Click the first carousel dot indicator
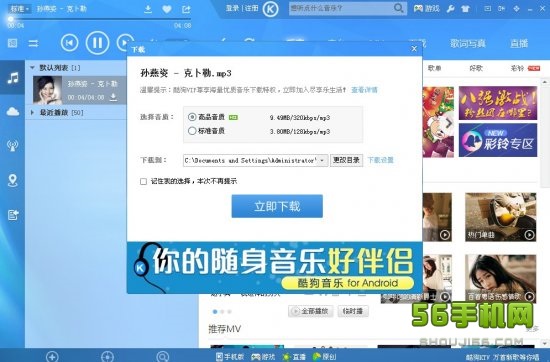550x362 pixels. 215,311
